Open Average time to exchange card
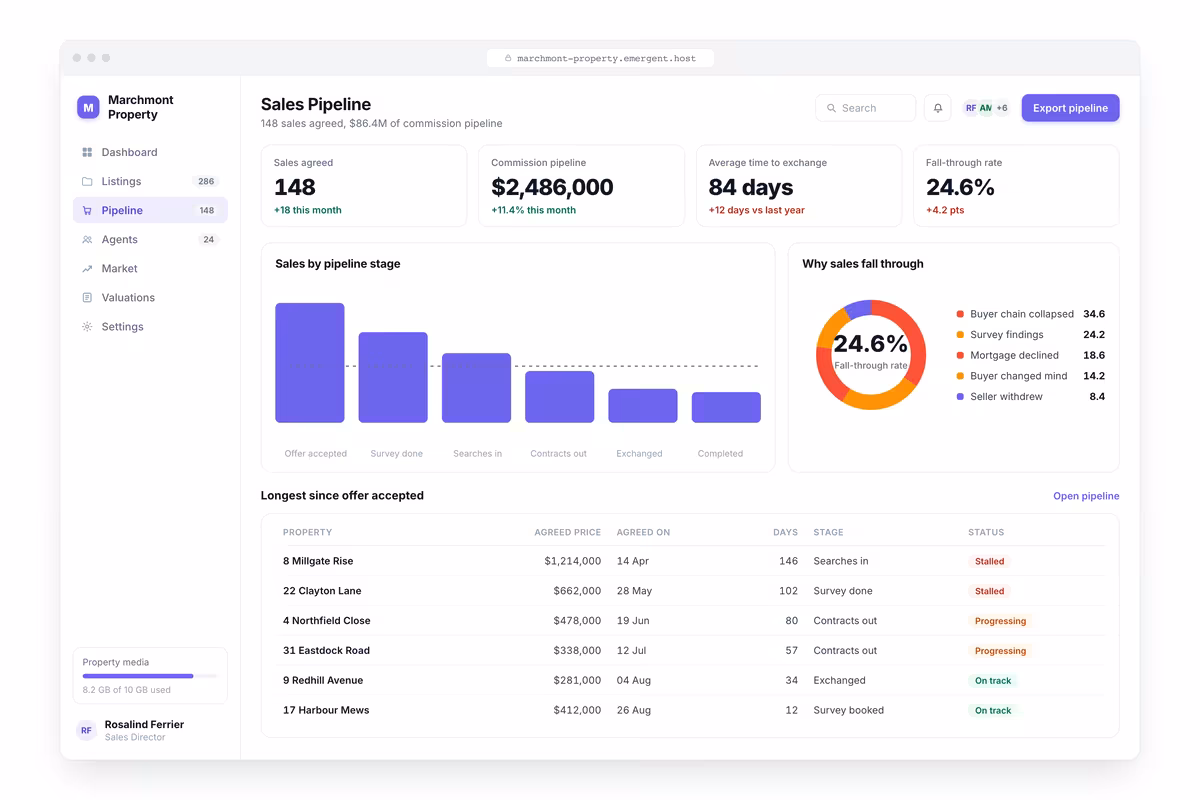The image size is (1200, 800). click(x=799, y=186)
